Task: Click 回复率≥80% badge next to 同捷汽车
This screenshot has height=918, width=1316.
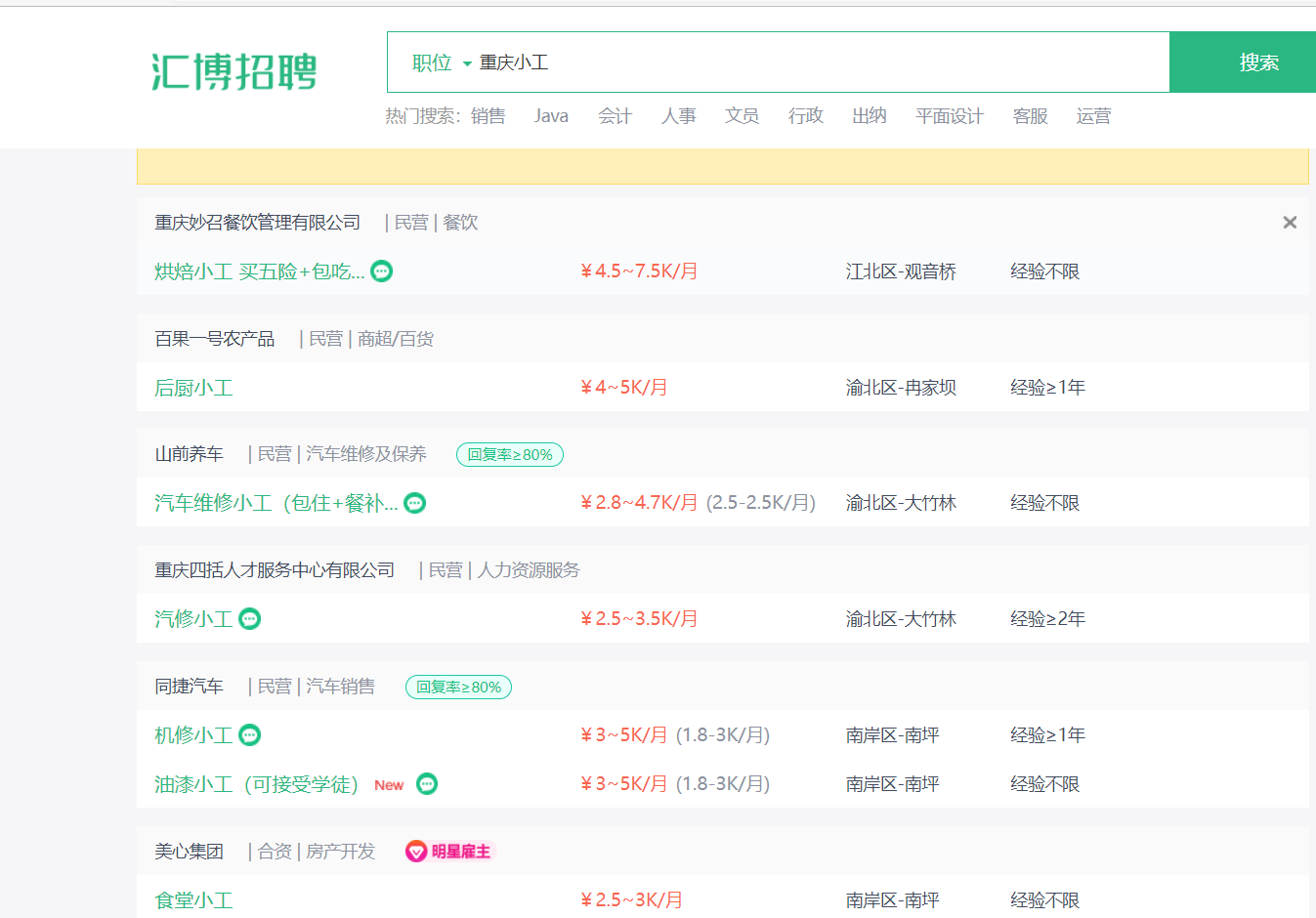Action: point(459,688)
